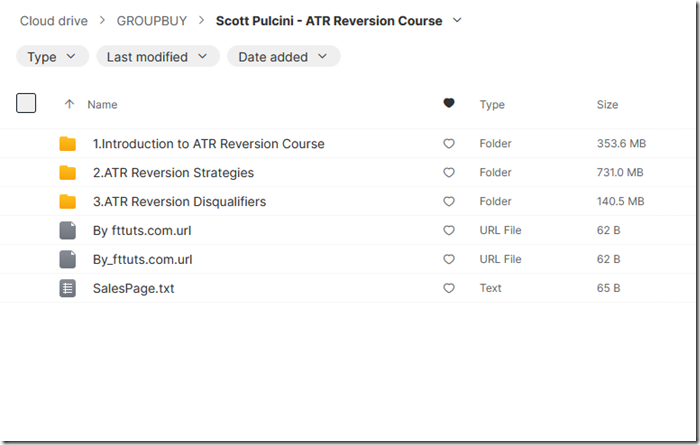Favourite the 1.Introduction to ATR Reversion Course folder

click(449, 144)
